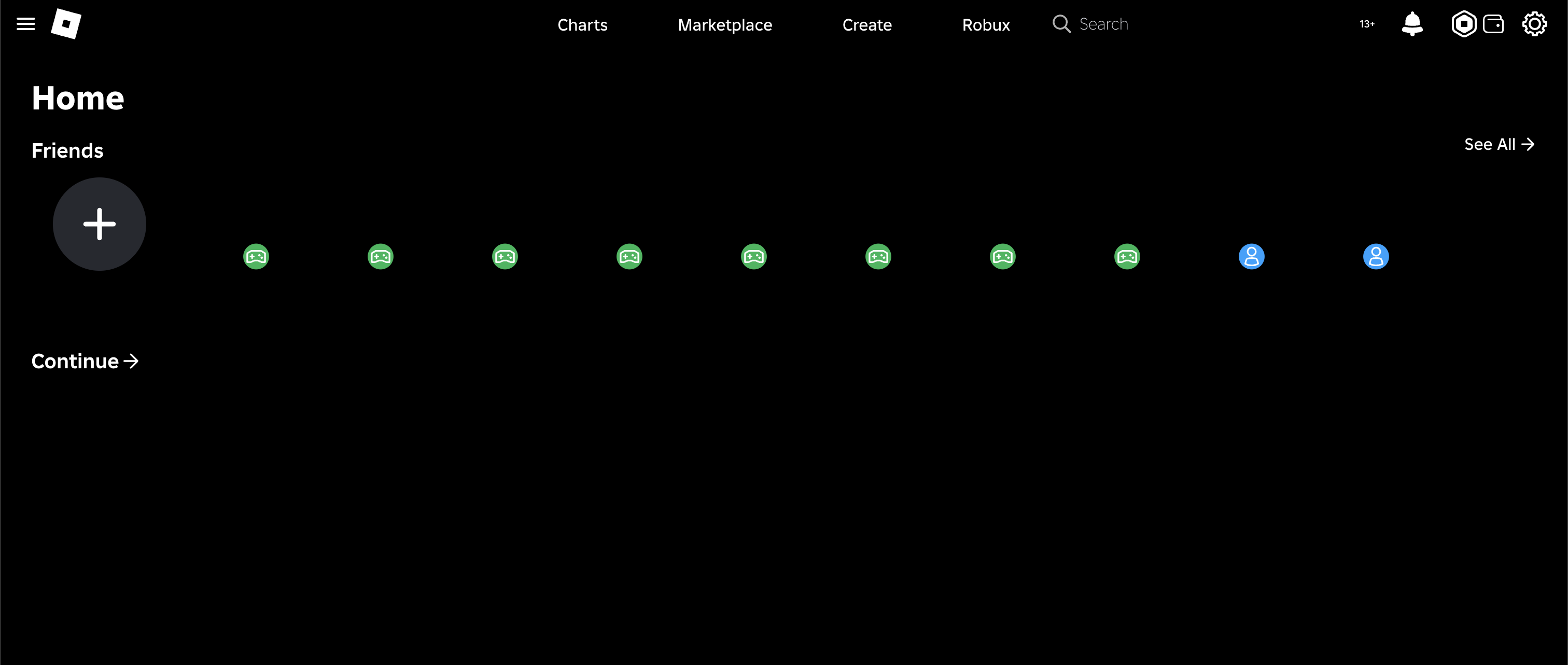Click the third green in-game status icon
Viewport: 1568px width, 665px height.
click(505, 256)
